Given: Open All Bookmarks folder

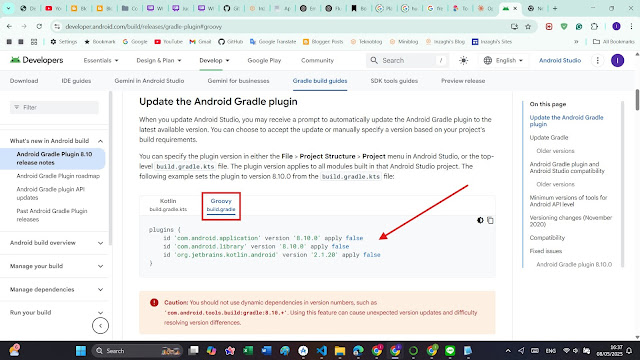Looking at the screenshot, I should click(x=613, y=42).
